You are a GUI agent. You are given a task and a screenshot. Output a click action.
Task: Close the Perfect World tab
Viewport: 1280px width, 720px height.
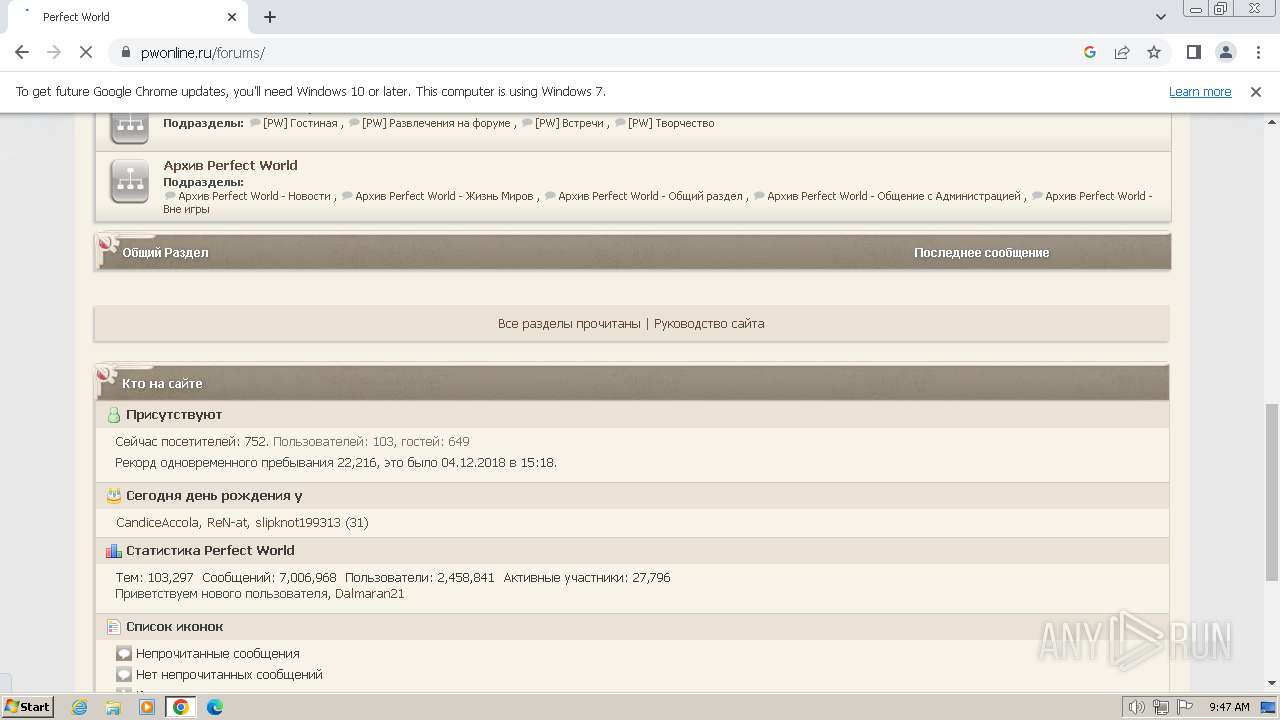tap(232, 17)
